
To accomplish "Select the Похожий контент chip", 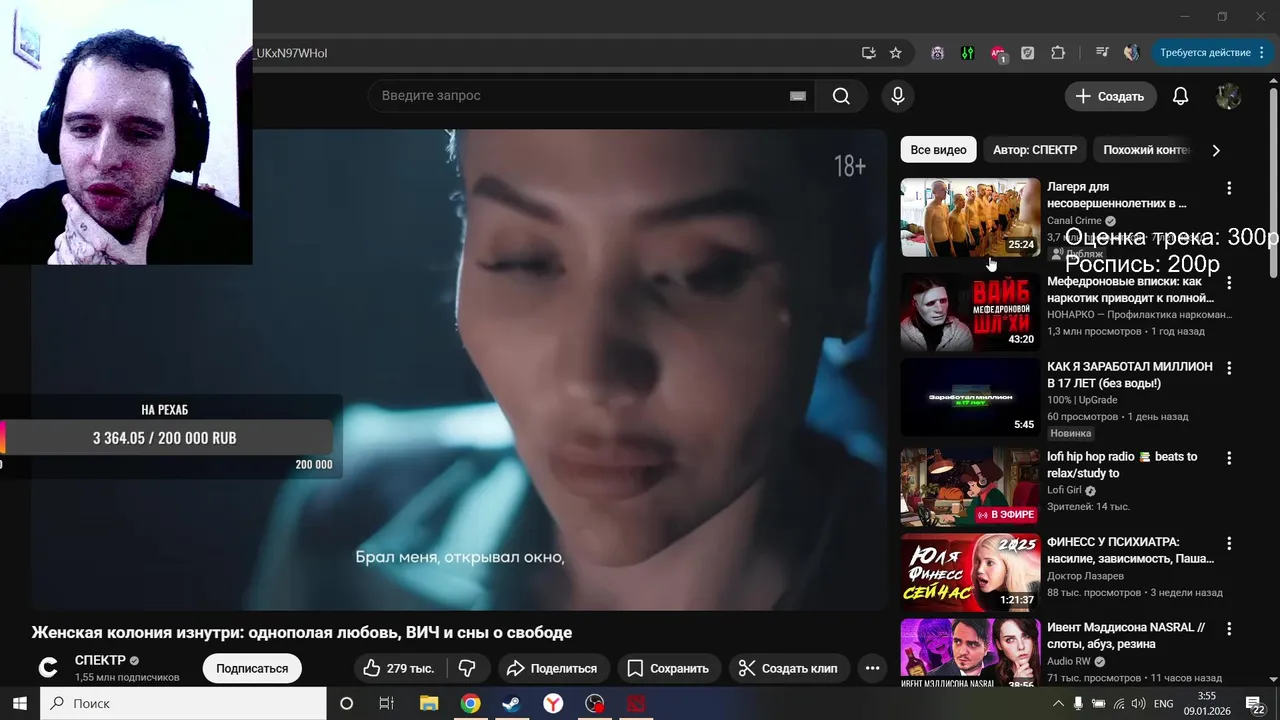I will [1144, 150].
